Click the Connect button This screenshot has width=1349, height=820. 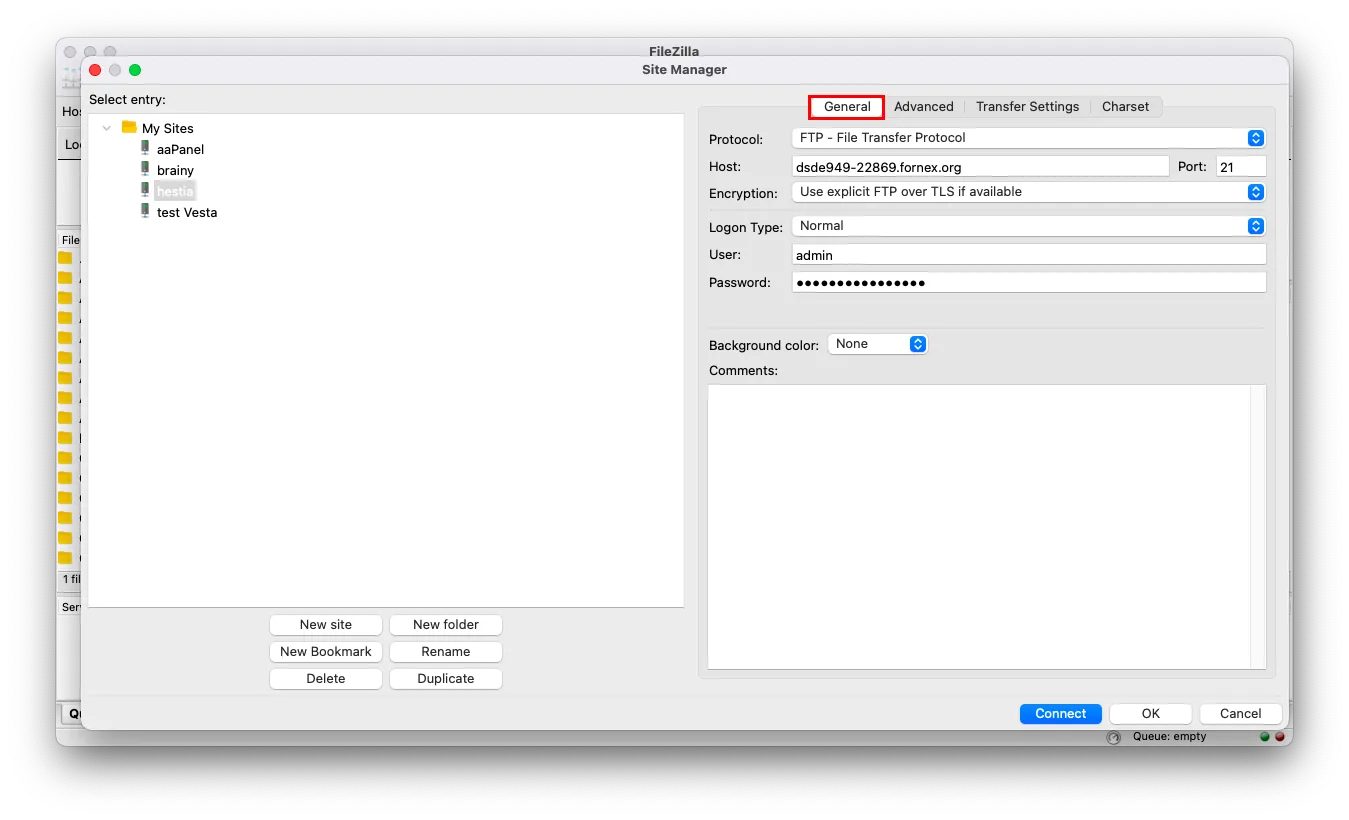[x=1061, y=713]
